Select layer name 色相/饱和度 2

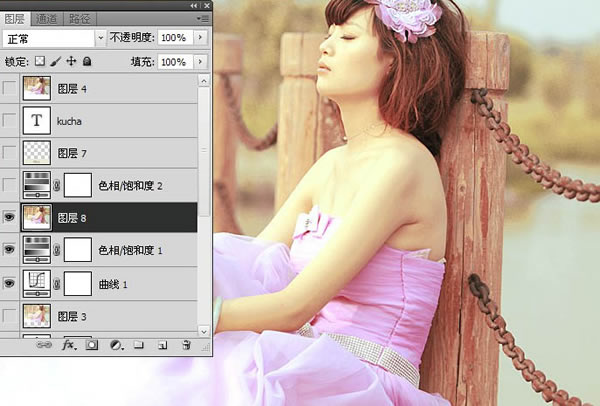tap(130, 186)
